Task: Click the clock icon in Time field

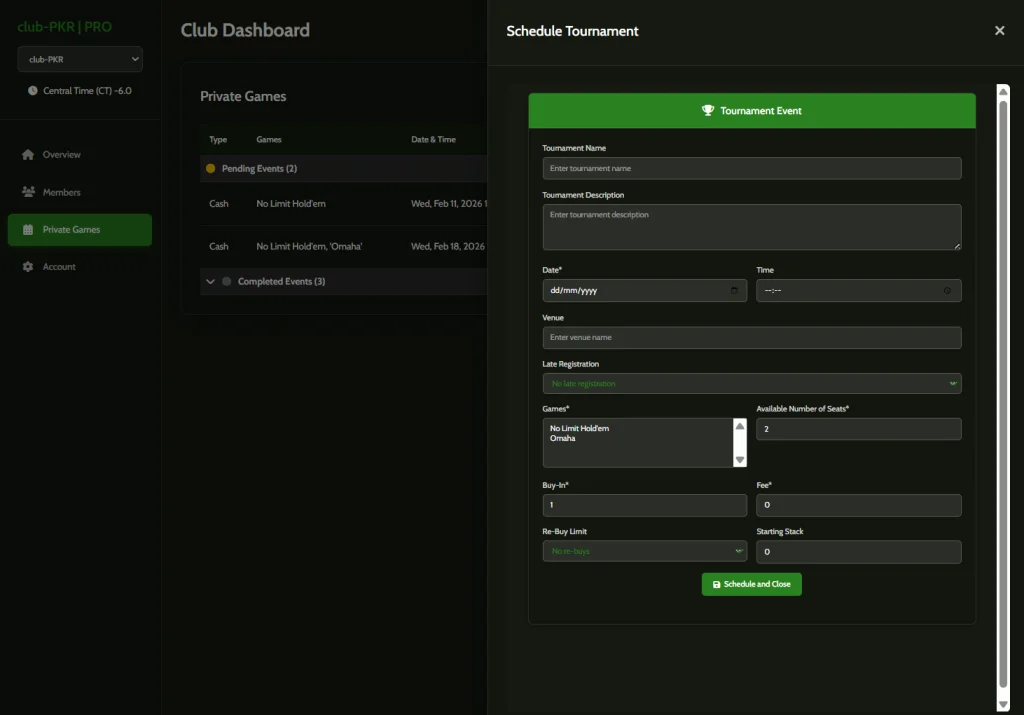Action: [947, 291]
